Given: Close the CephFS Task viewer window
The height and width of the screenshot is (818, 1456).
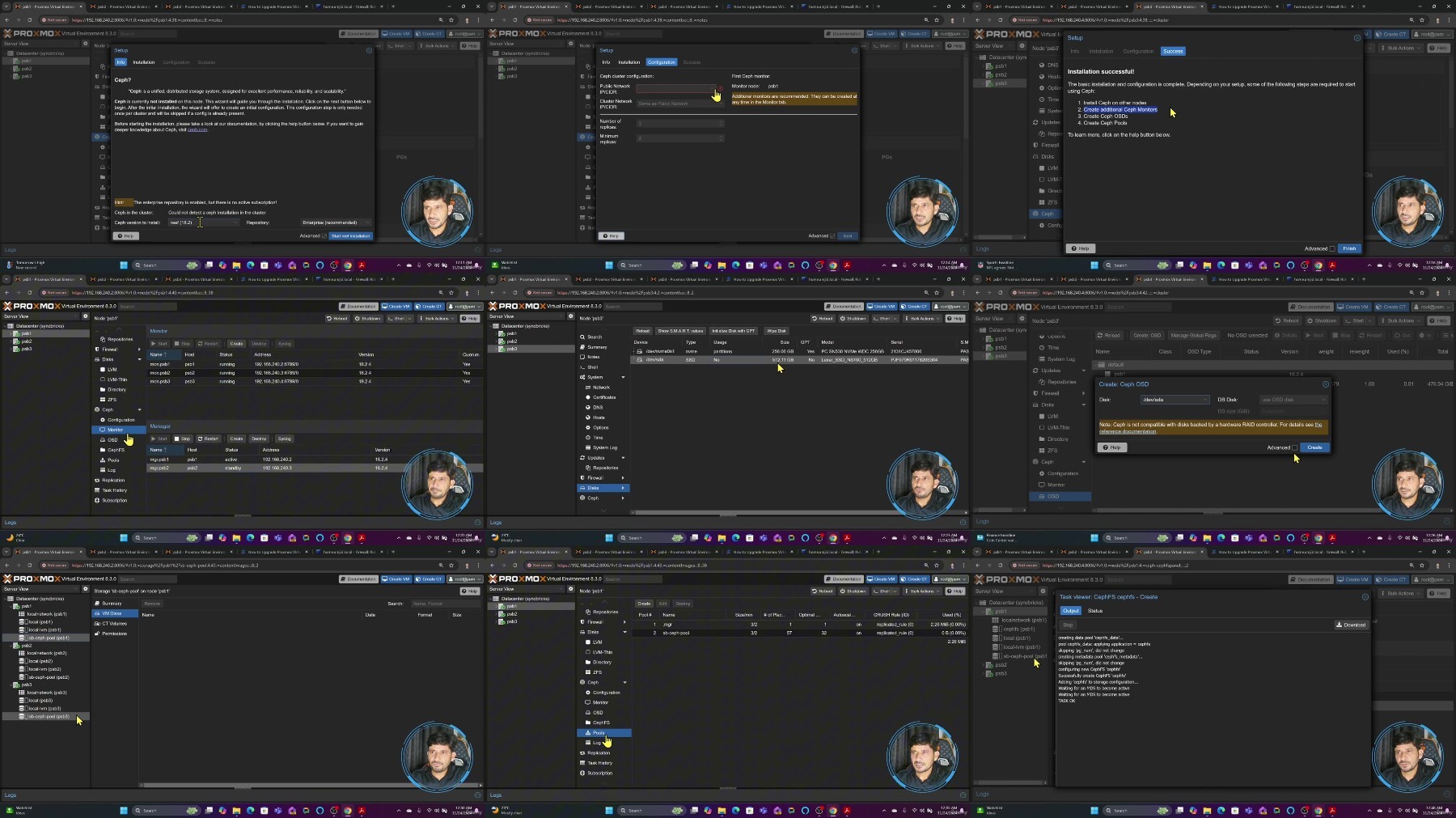Looking at the screenshot, I should tap(1365, 597).
